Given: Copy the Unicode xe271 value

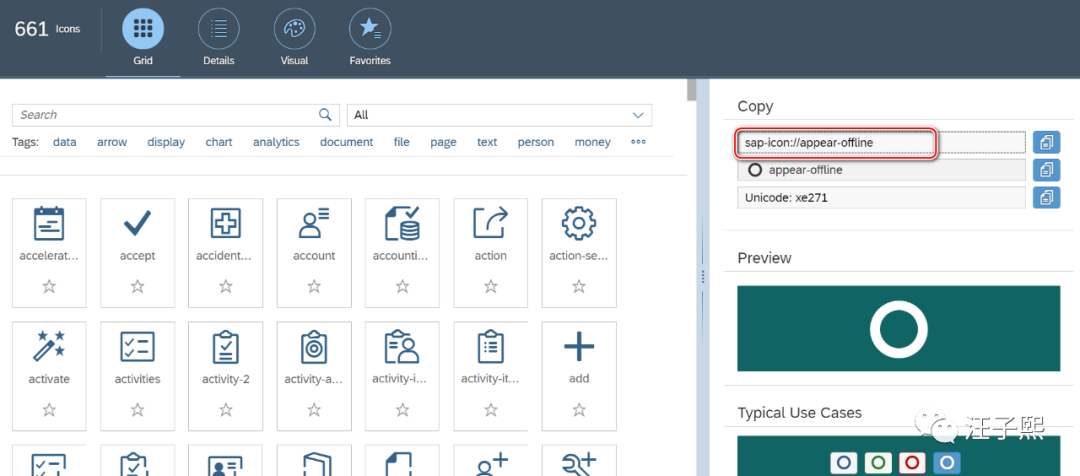Looking at the screenshot, I should [x=1047, y=198].
